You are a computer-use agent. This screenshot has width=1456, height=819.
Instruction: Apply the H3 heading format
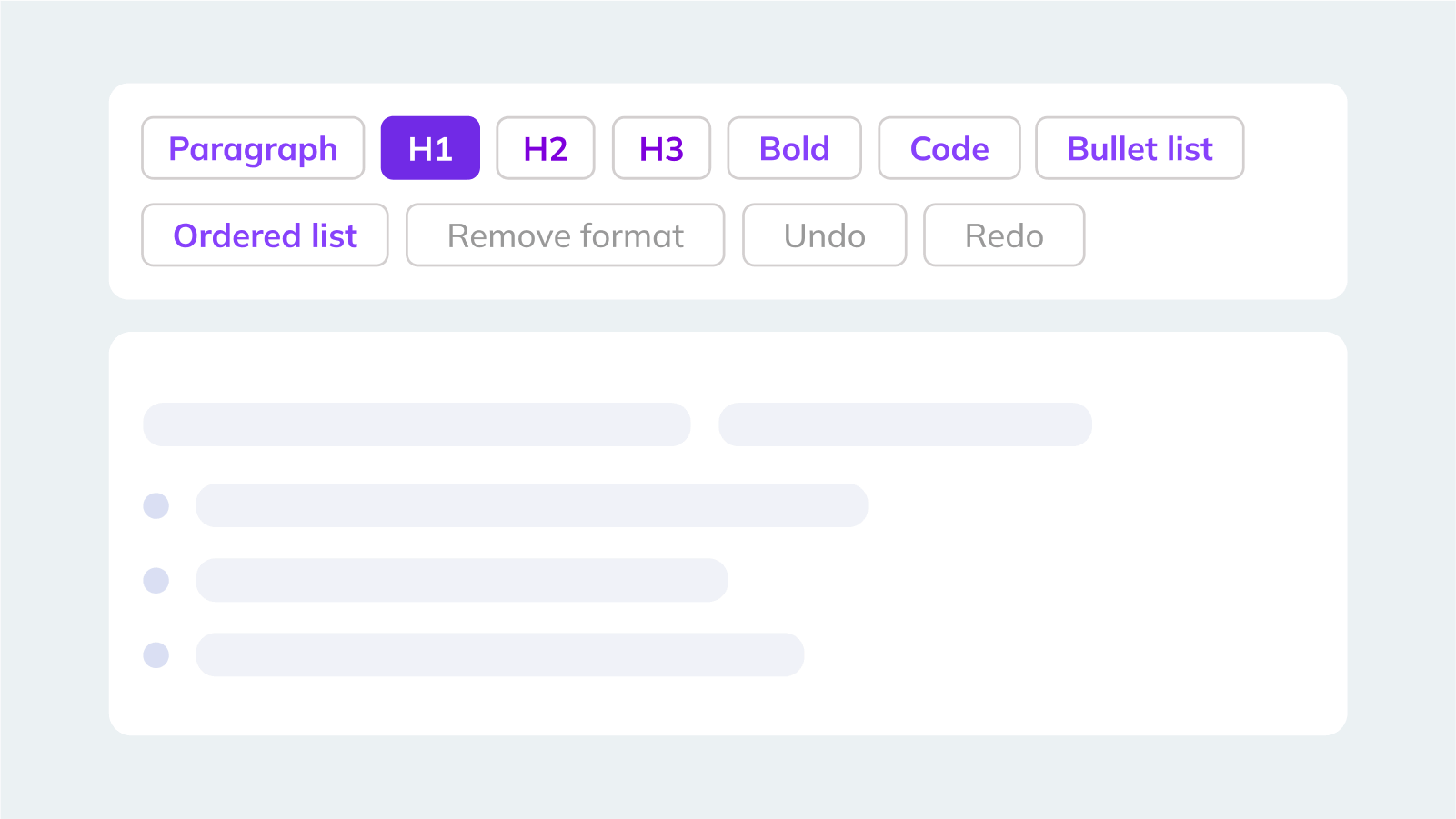tap(661, 148)
